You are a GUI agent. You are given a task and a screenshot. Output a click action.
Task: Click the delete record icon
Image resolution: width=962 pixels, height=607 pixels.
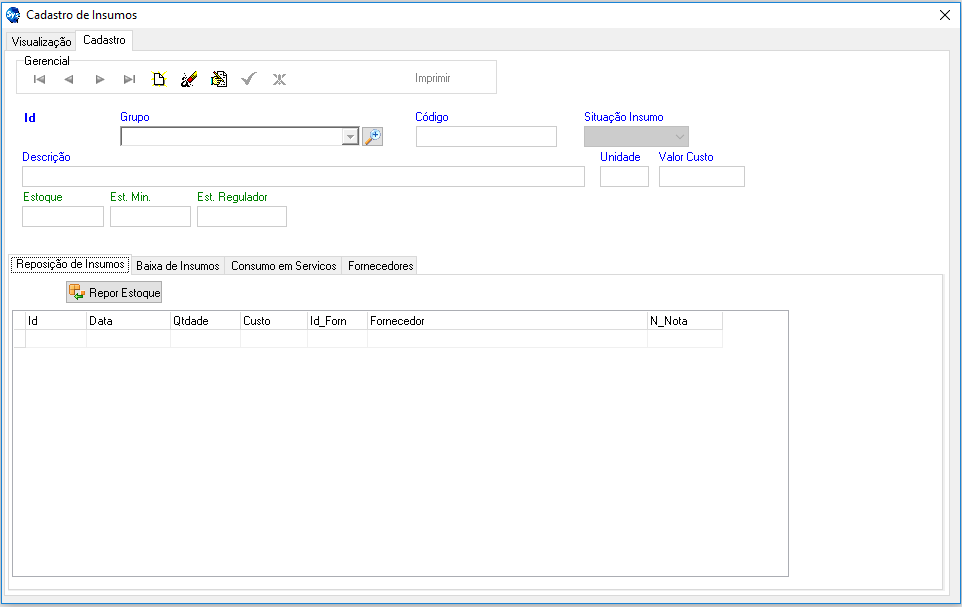click(219, 79)
